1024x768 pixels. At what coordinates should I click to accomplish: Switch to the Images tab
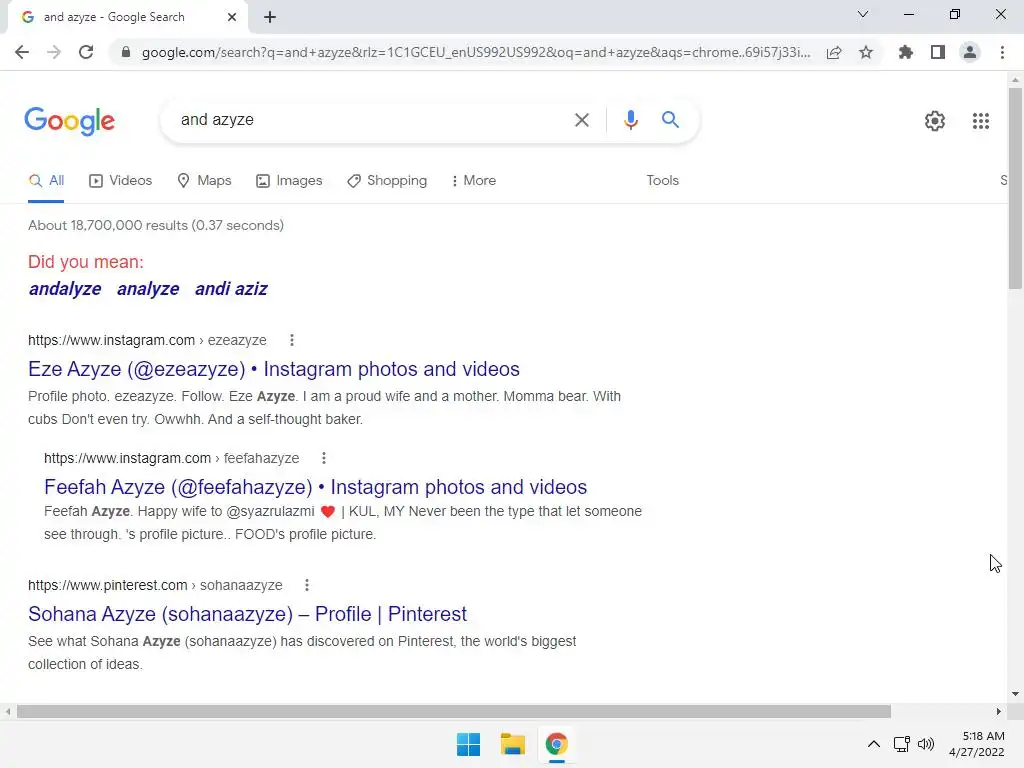[x=289, y=181]
